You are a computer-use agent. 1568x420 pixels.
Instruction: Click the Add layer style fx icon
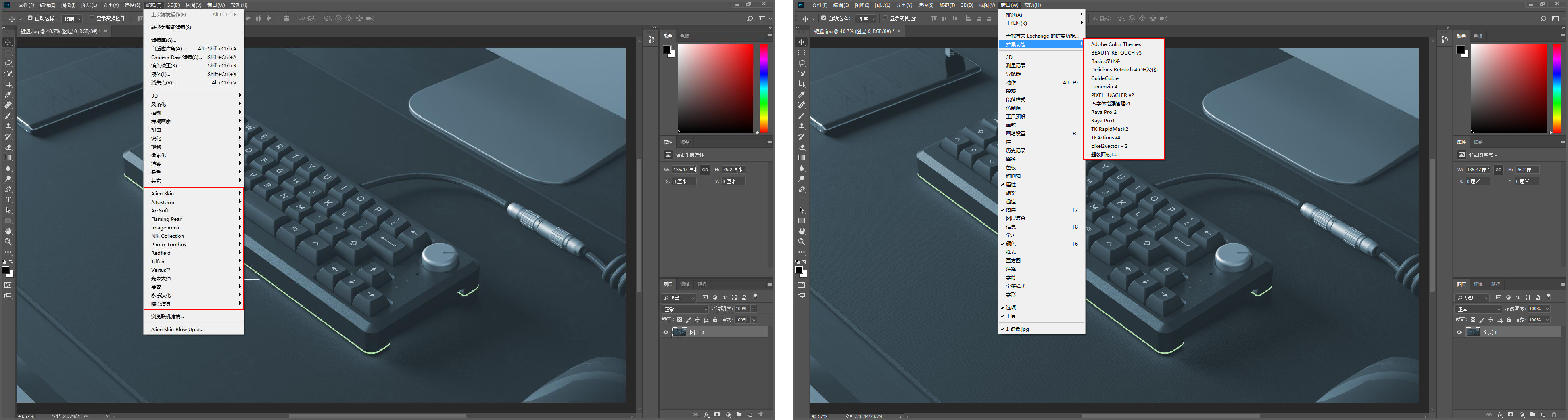pos(706,414)
